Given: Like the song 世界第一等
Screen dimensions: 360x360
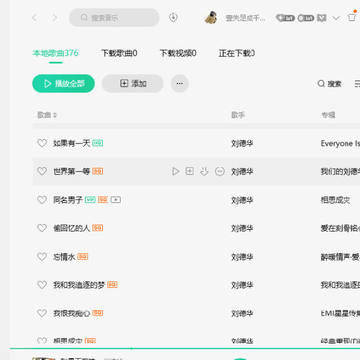Looking at the screenshot, I should pyautogui.click(x=42, y=171).
